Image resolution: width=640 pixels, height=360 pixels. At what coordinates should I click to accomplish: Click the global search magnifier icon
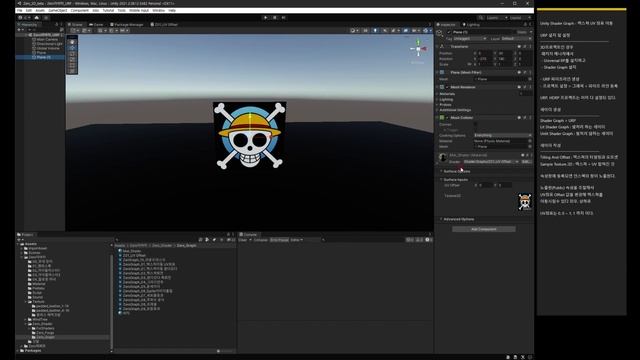coord(481,18)
